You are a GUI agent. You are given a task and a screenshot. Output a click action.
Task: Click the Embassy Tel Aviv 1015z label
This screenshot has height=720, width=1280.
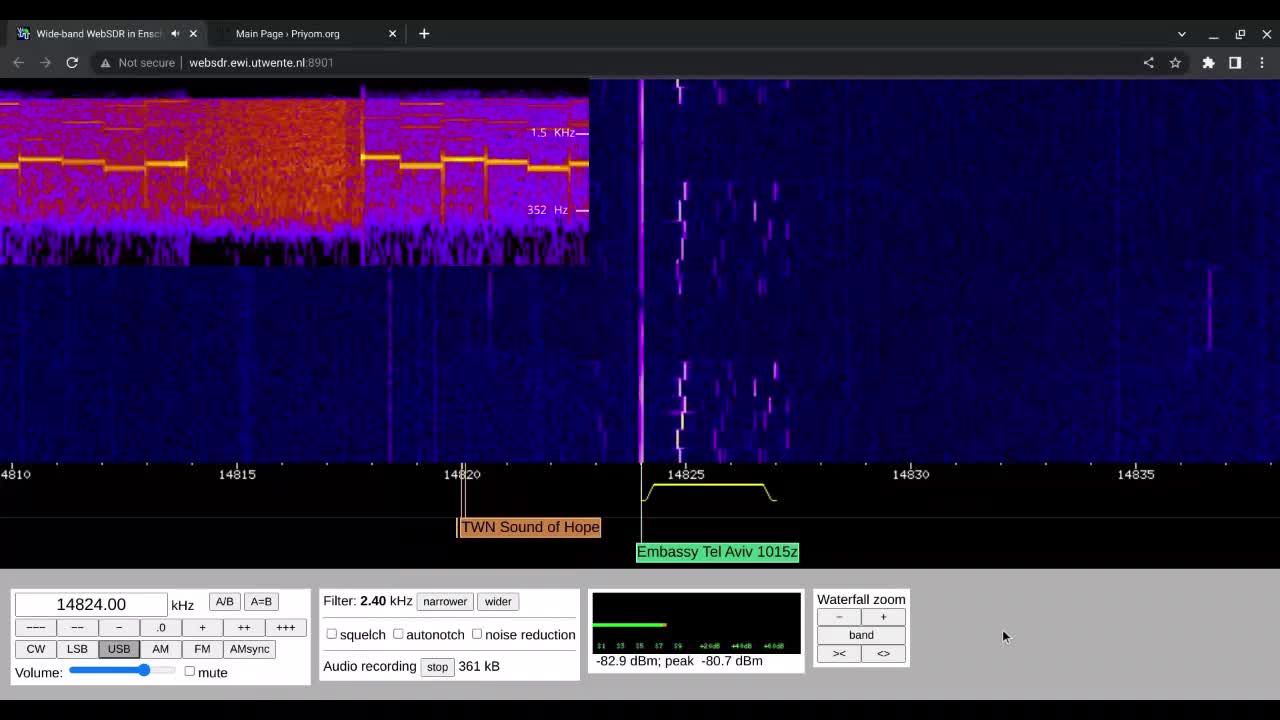717,552
